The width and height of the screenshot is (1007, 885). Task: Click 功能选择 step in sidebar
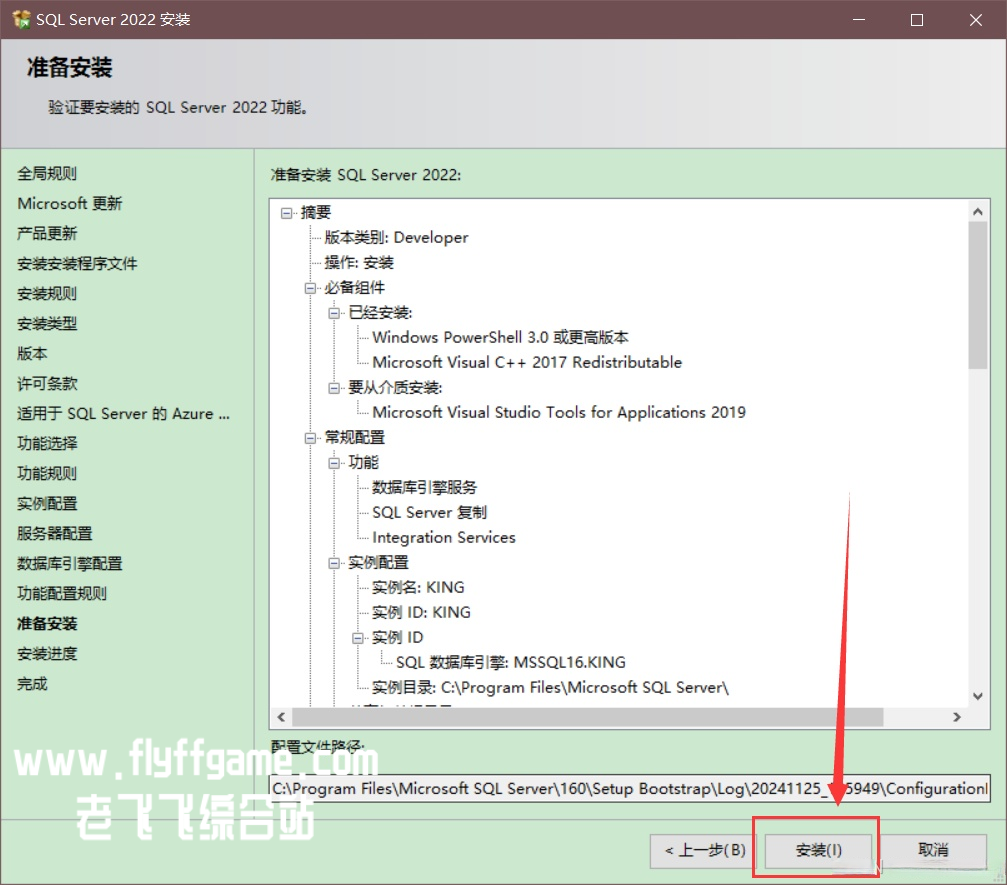click(47, 444)
